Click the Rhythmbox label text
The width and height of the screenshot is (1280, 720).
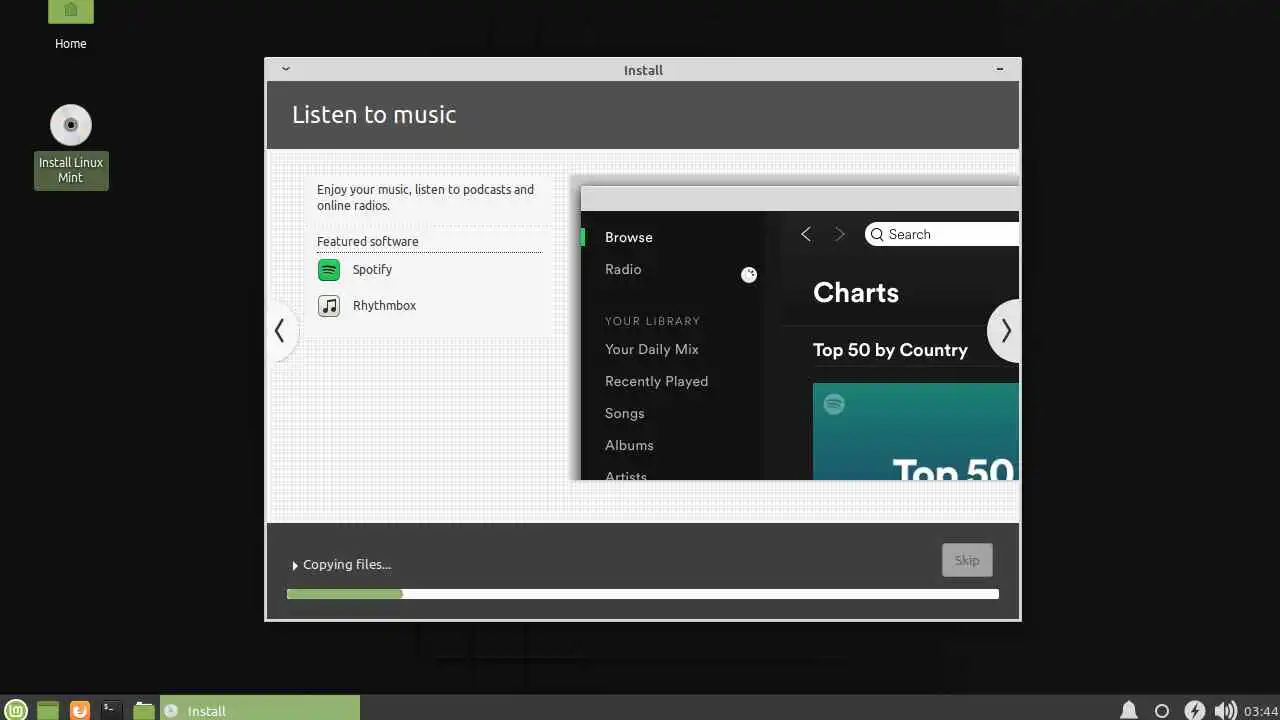384,306
